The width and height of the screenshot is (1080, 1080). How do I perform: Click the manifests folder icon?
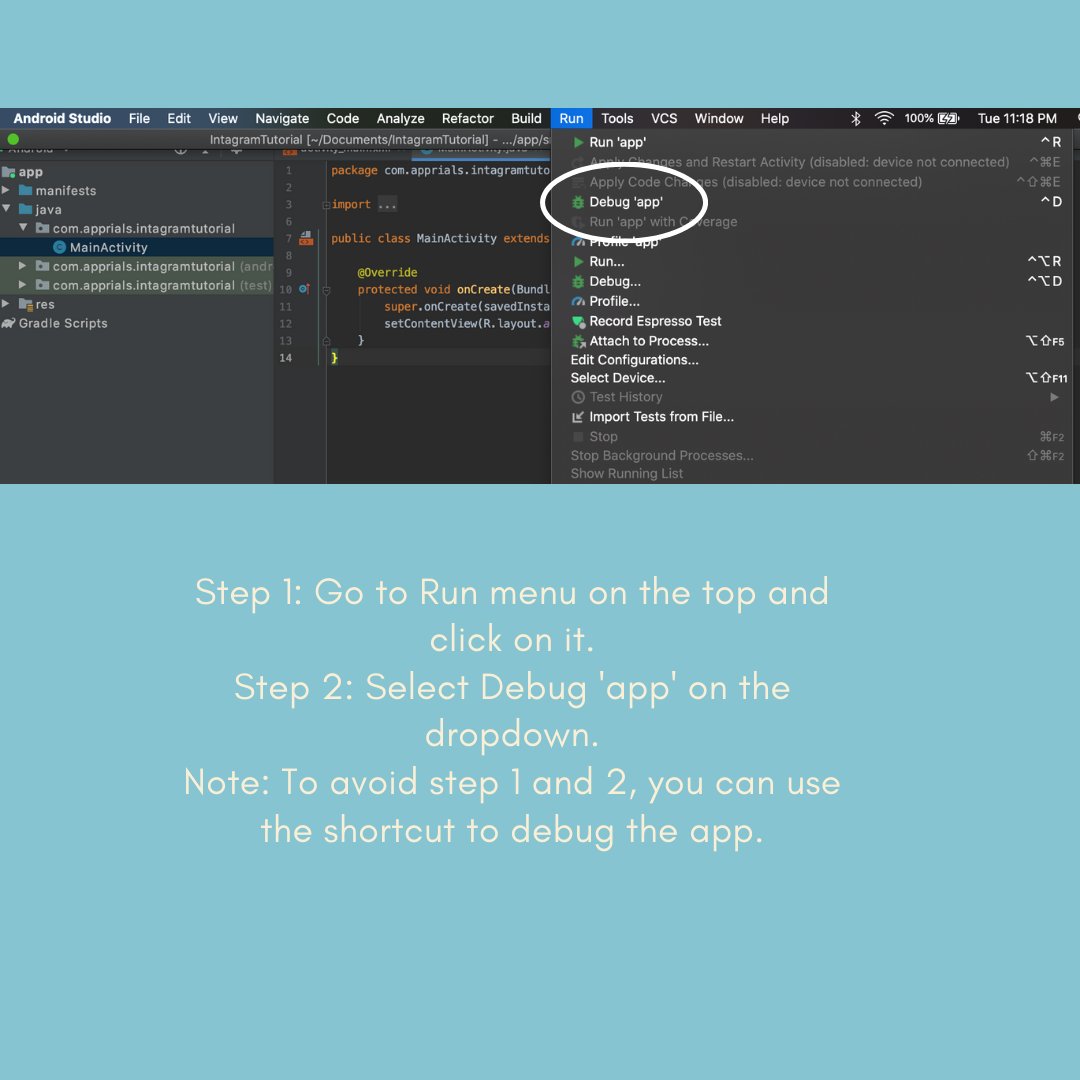[25, 190]
